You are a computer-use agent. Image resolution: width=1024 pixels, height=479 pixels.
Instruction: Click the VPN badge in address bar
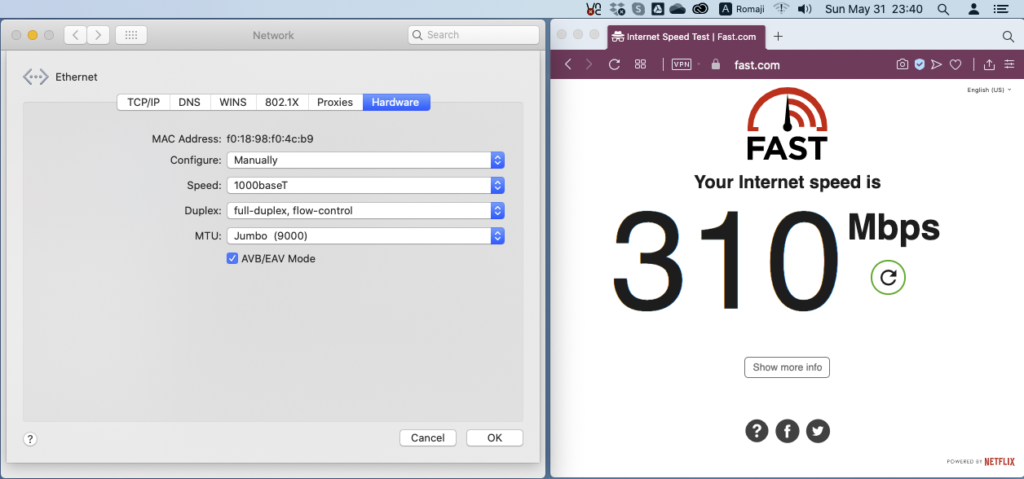[682, 65]
